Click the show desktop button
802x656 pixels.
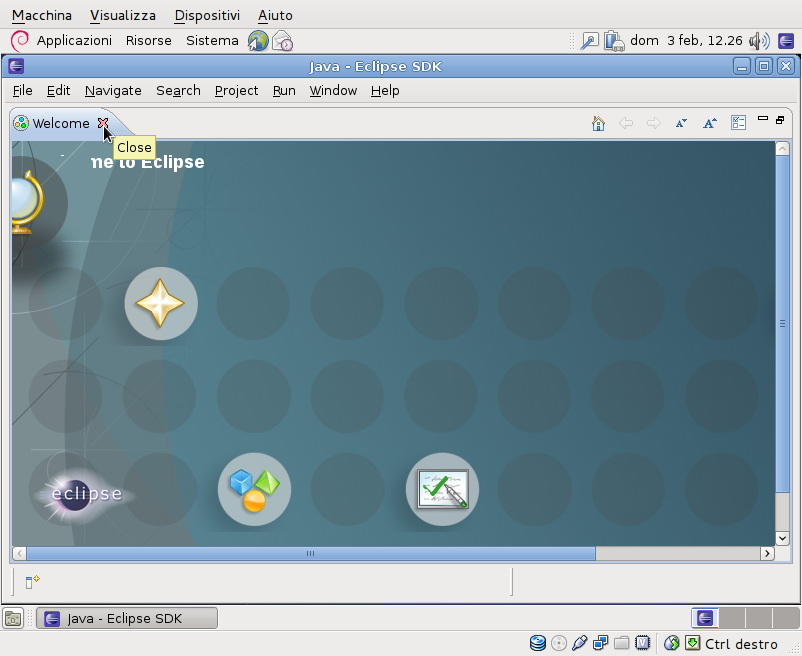click(x=13, y=619)
